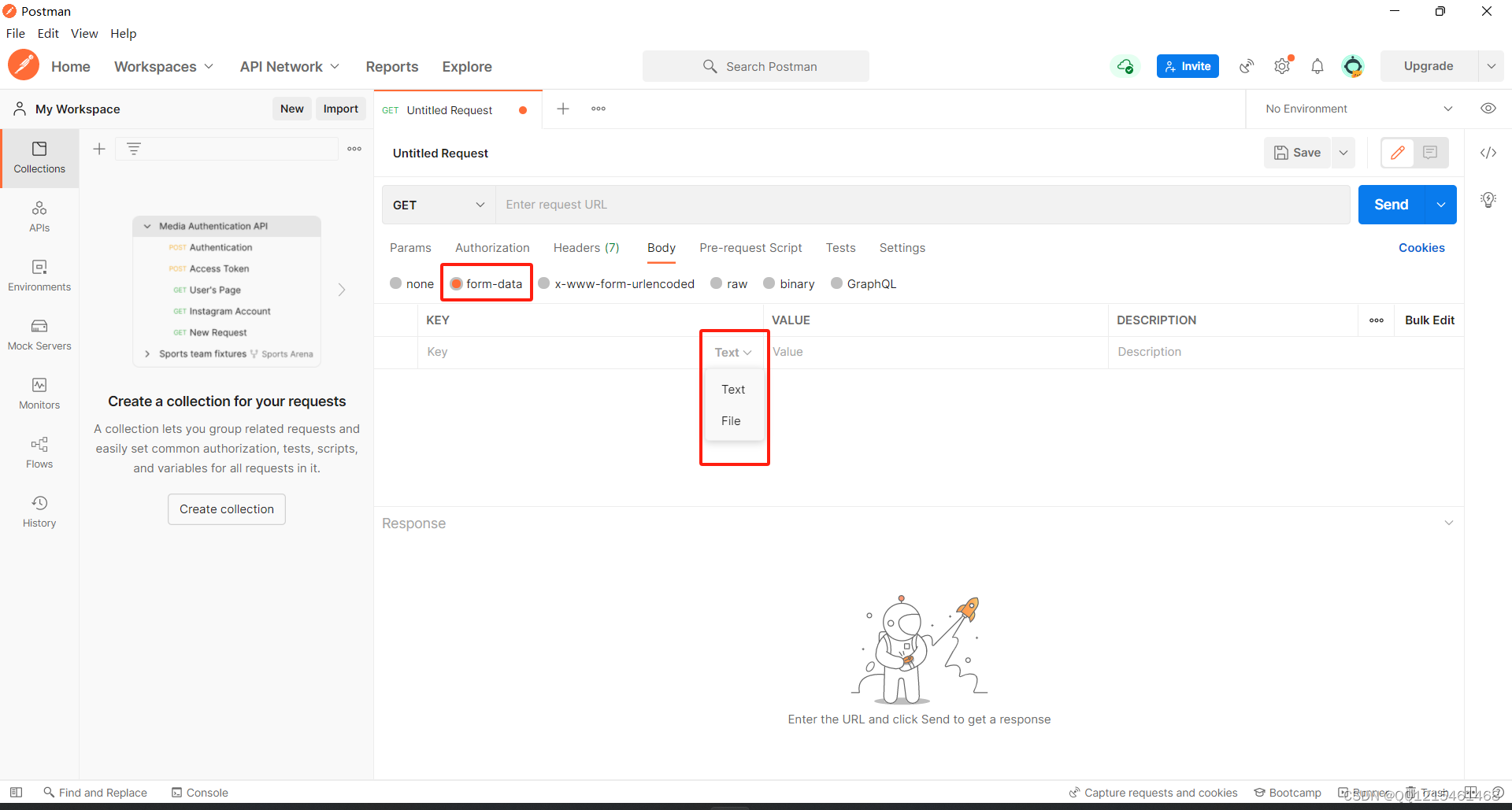
Task: Click the sync status cloud icon
Action: (1125, 66)
